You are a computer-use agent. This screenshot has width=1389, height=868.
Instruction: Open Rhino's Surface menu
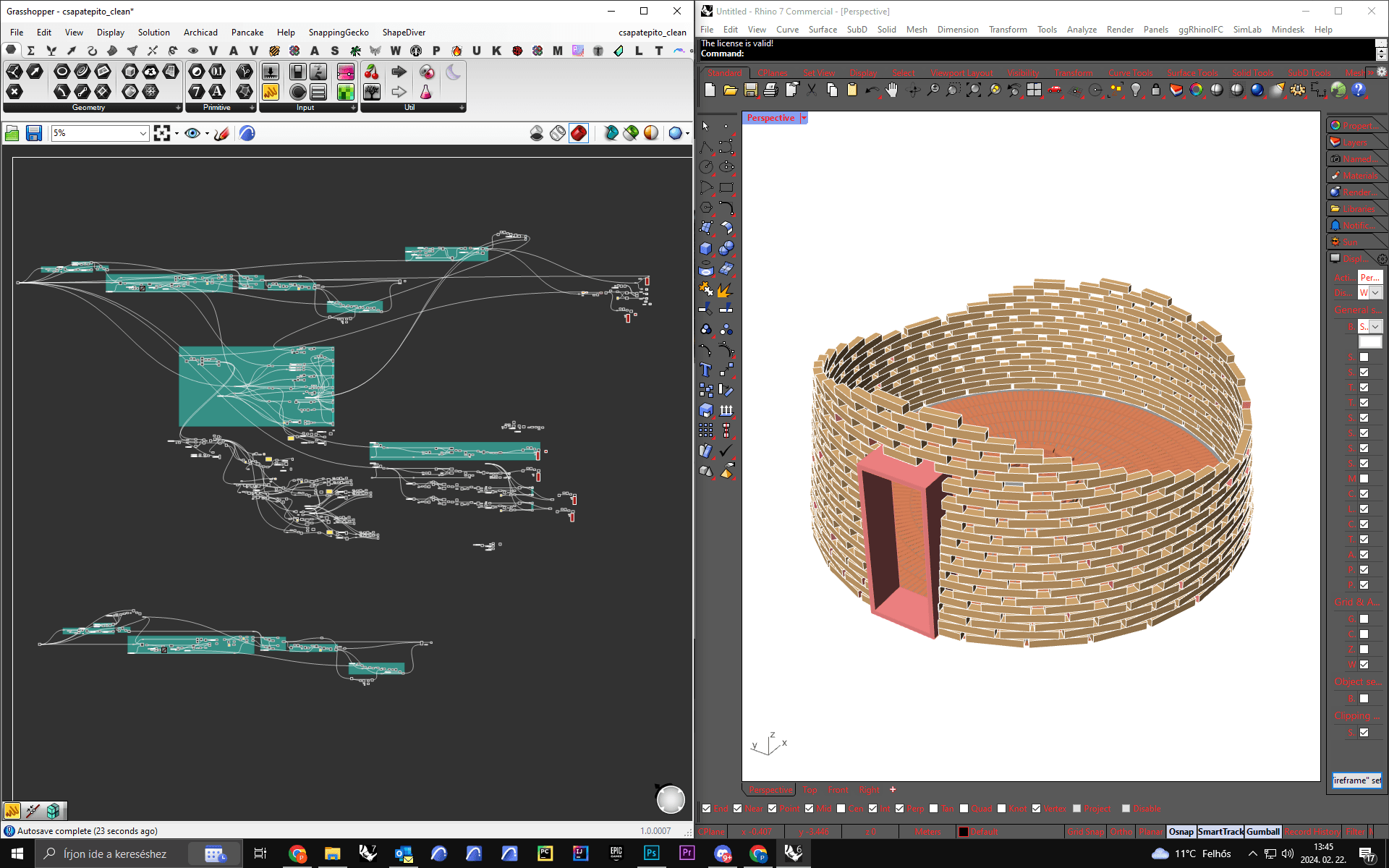(823, 30)
